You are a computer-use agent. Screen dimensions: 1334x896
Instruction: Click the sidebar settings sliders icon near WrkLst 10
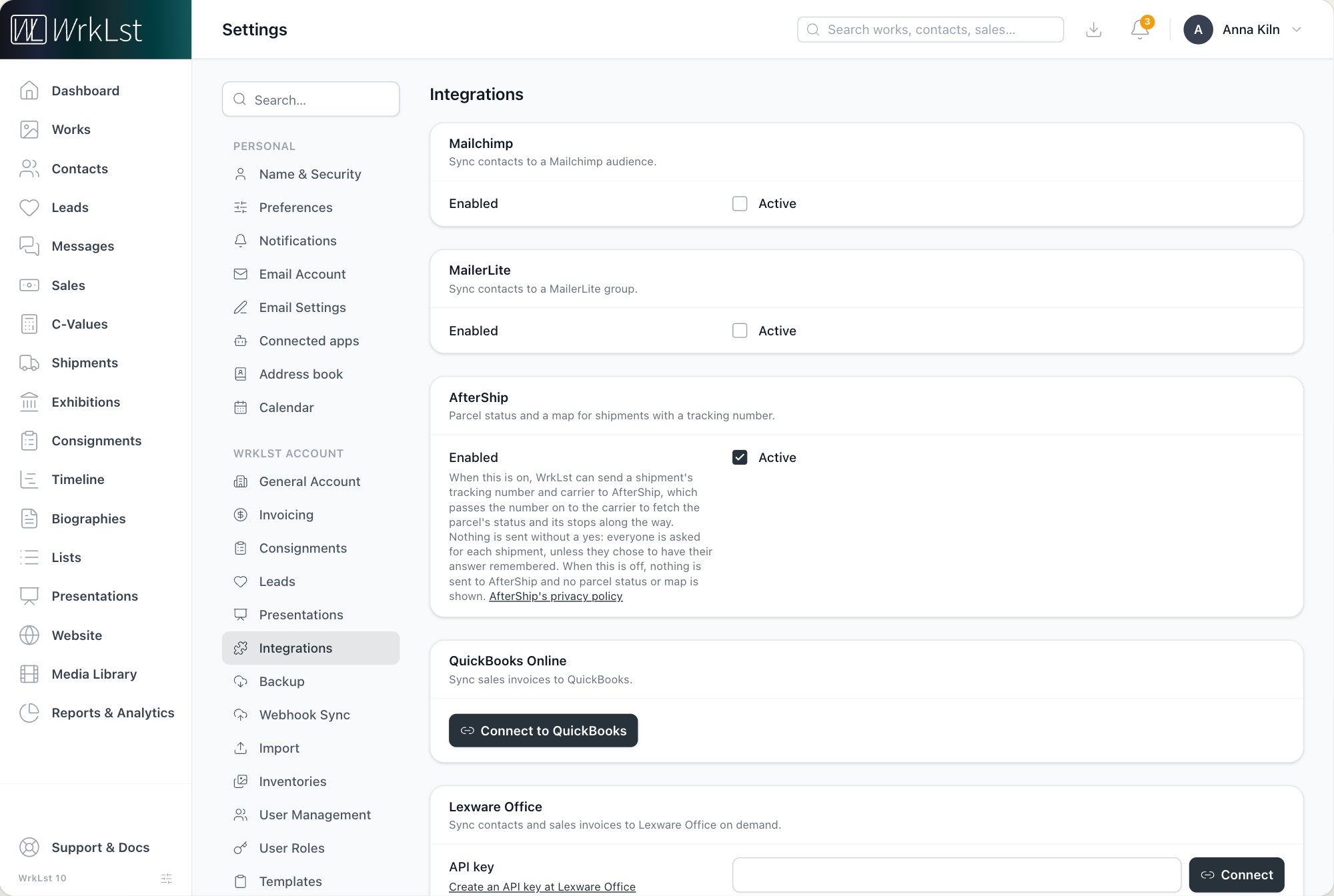167,878
